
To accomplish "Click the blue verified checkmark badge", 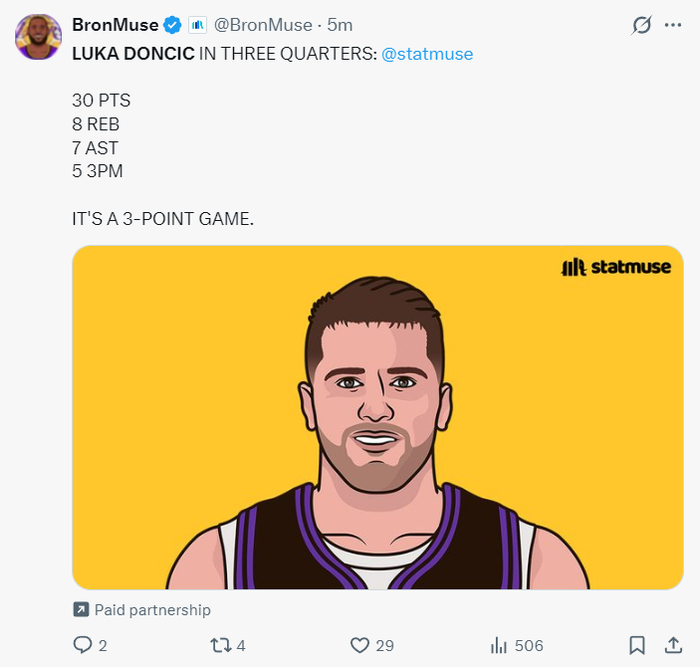I will click(173, 25).
